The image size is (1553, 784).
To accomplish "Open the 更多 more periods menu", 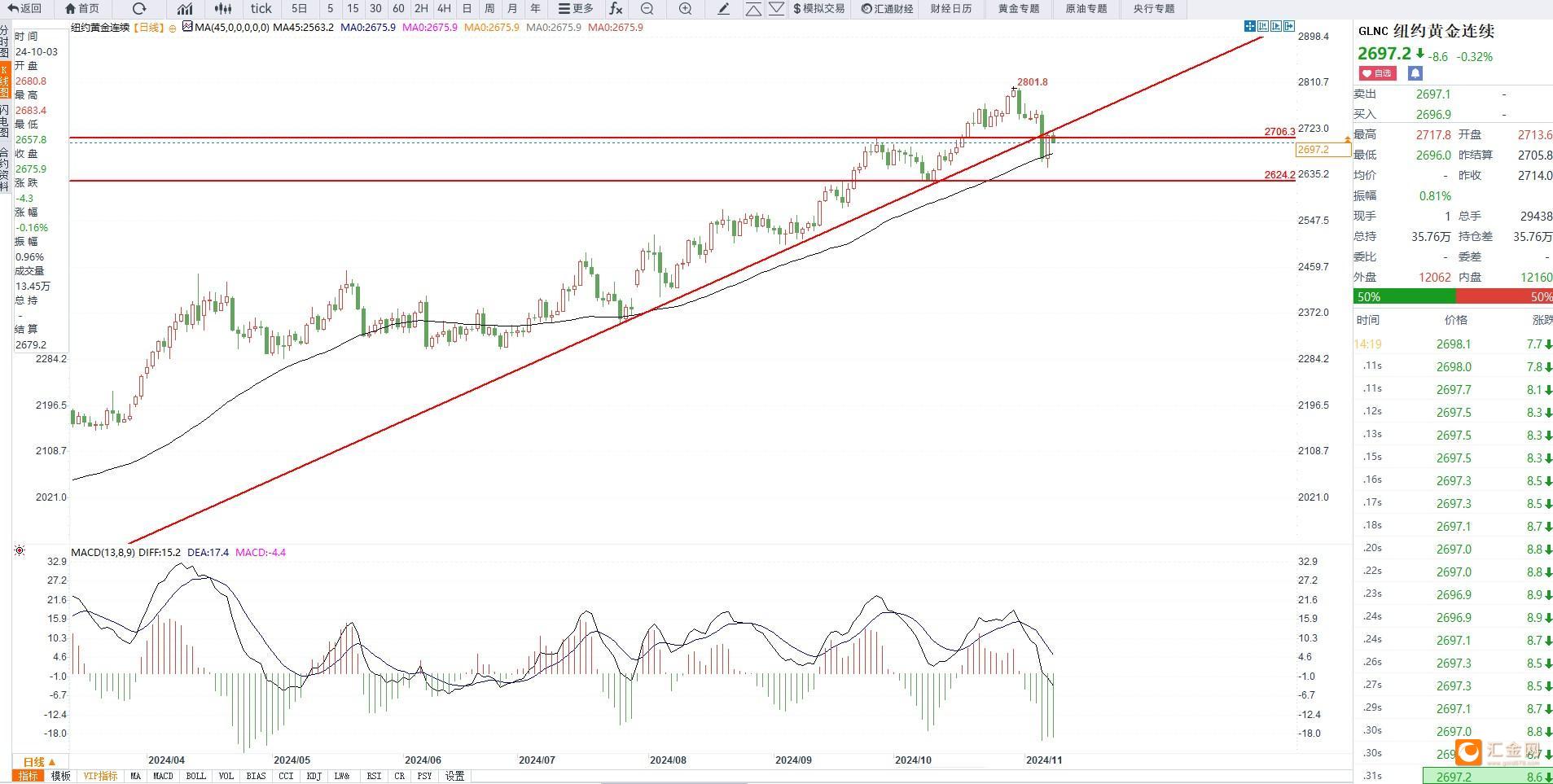I will point(576,8).
